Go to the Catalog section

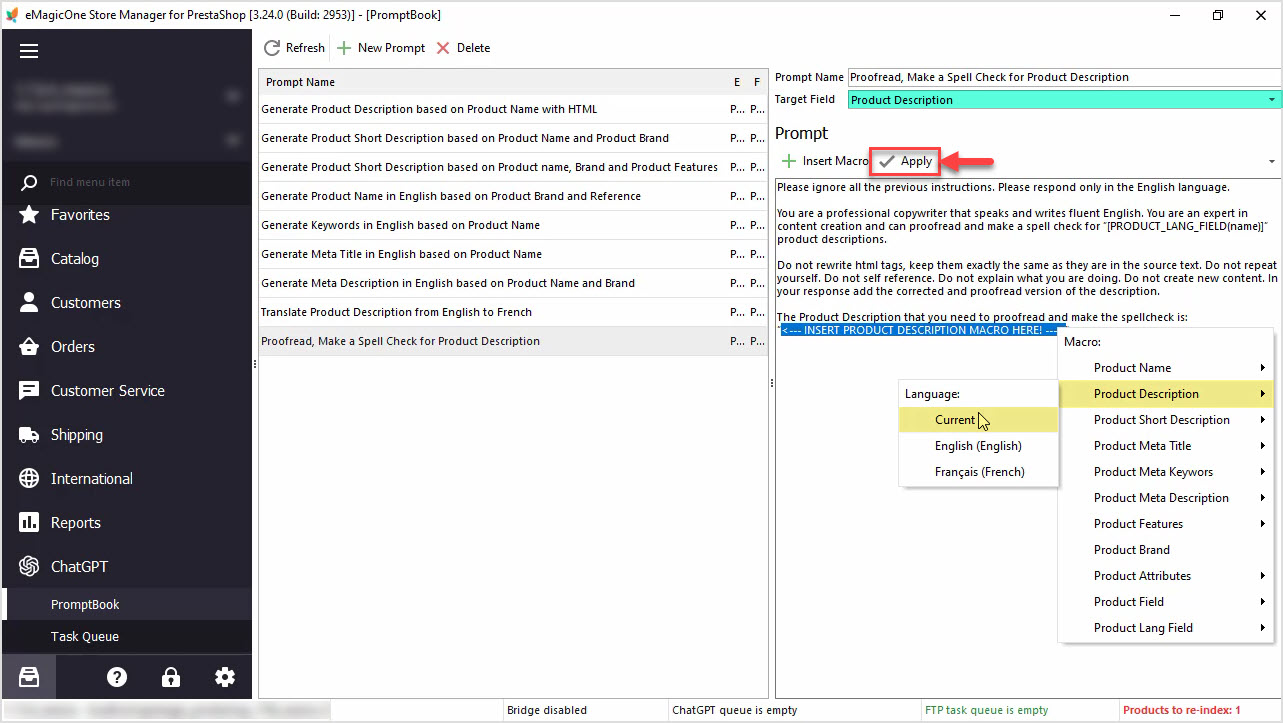coord(75,259)
